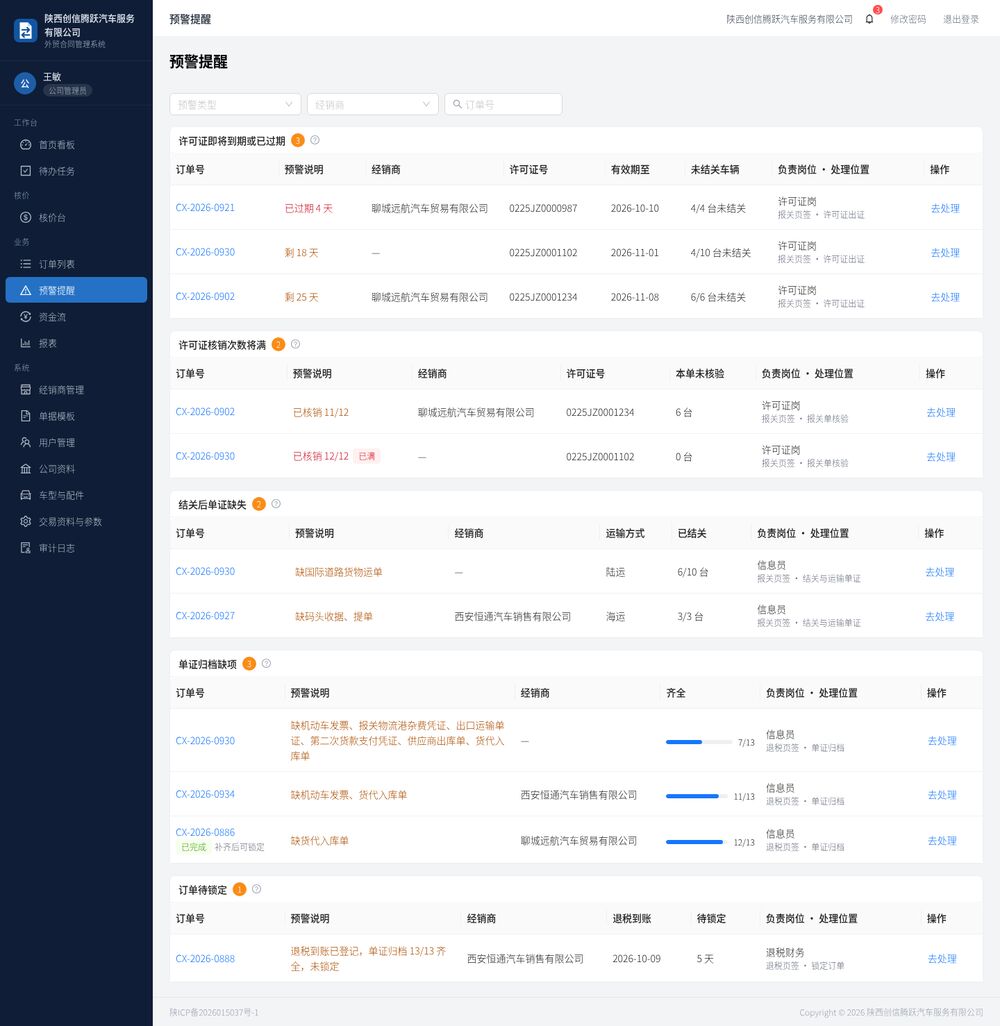Click 去处理 for order CX-2026-0888
The height and width of the screenshot is (1026, 1000).
click(x=942, y=959)
